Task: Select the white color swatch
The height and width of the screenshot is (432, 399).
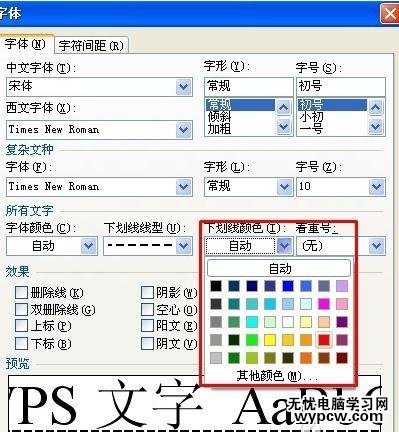Action: [x=288, y=322]
